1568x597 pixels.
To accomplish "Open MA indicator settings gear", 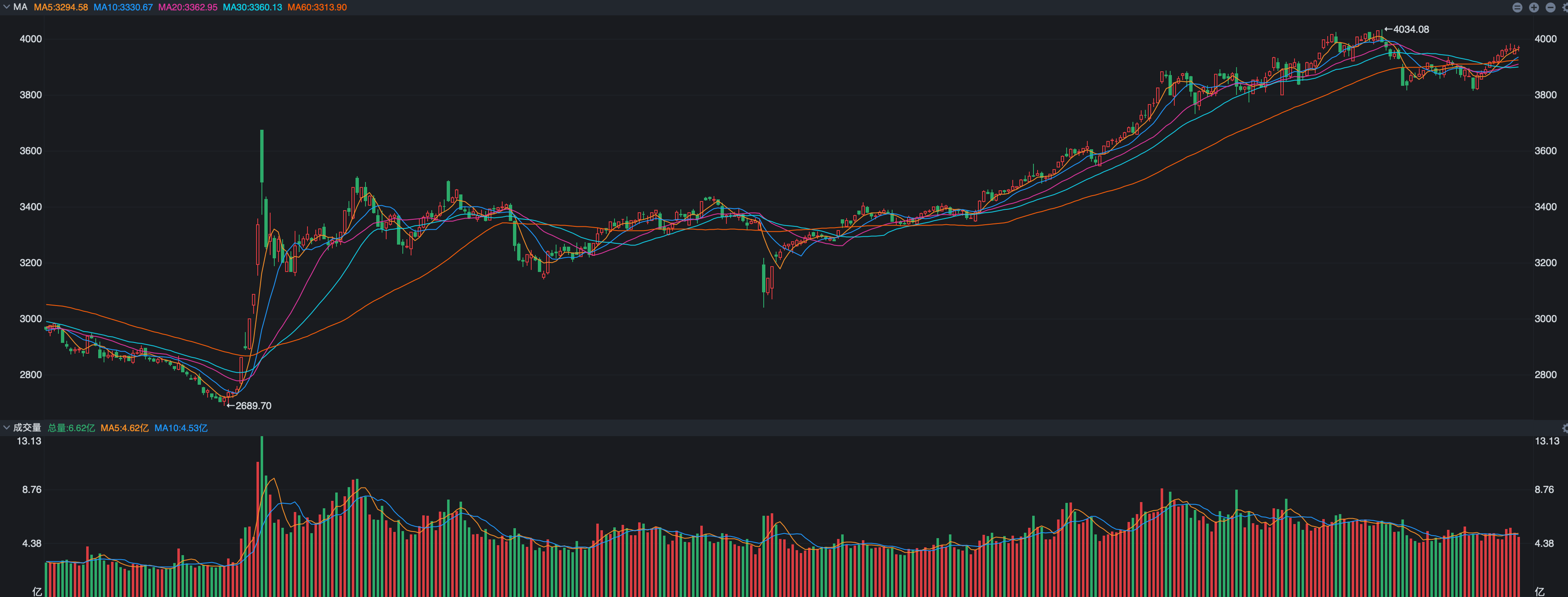I will tap(1565, 7).
